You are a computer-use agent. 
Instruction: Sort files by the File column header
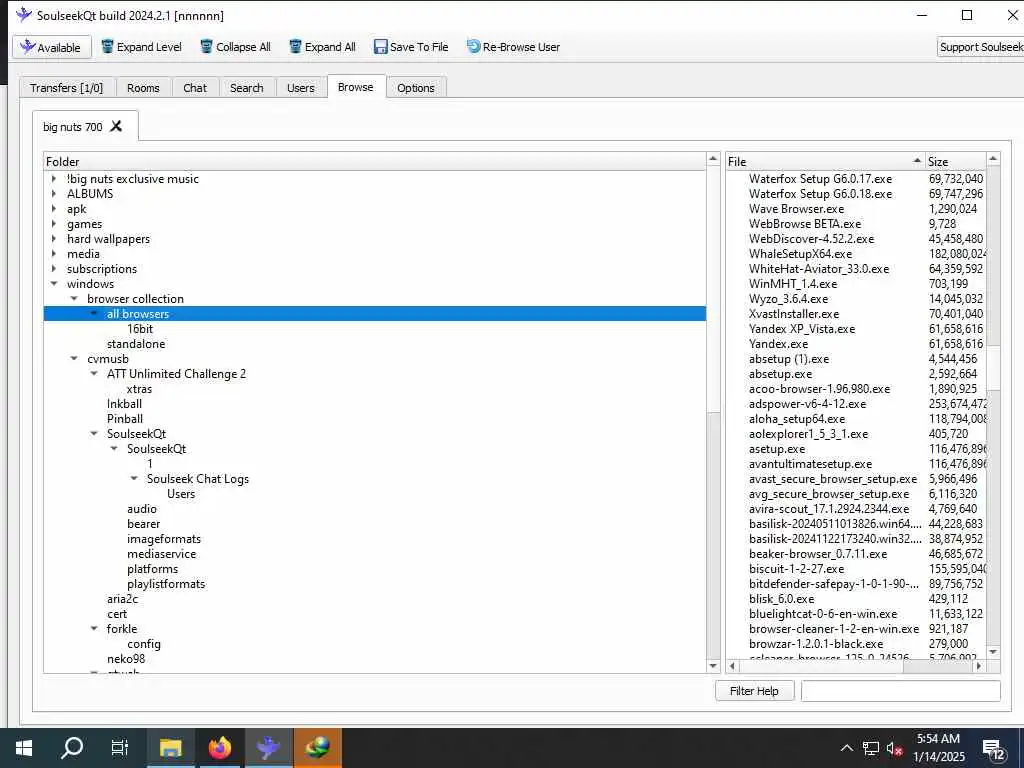coord(825,161)
